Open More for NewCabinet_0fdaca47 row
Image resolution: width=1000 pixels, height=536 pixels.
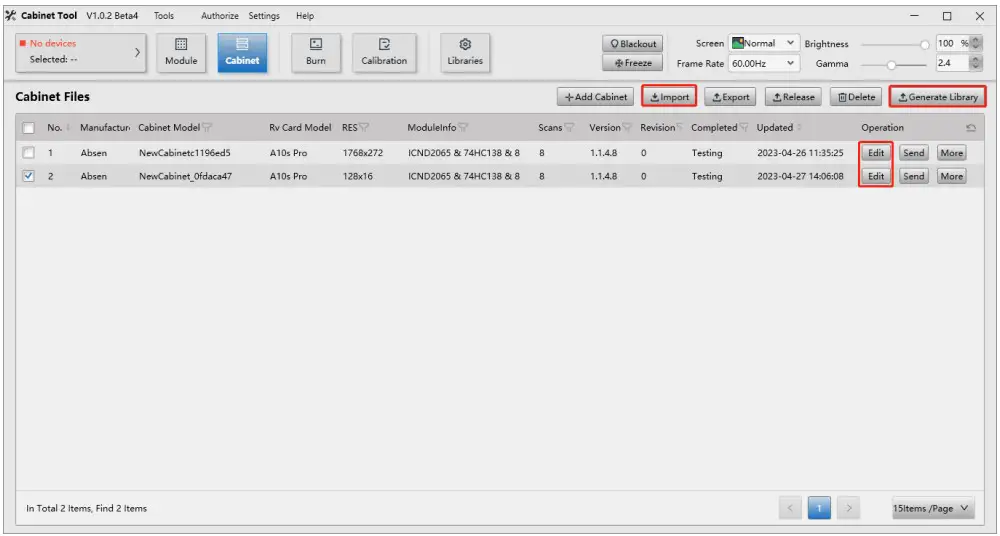point(951,176)
